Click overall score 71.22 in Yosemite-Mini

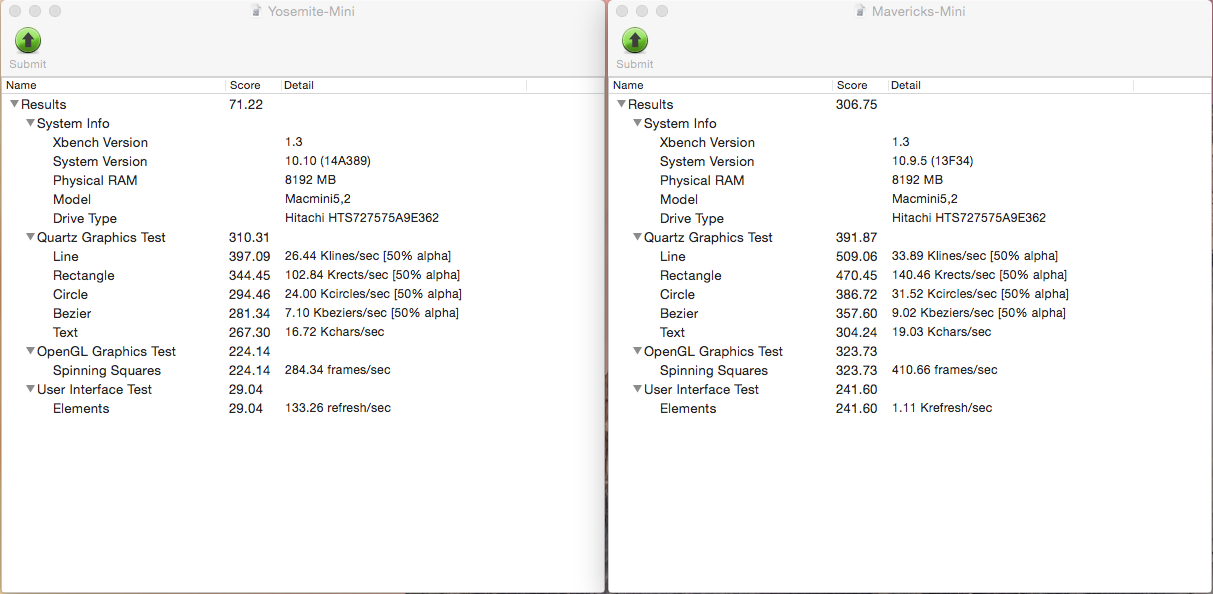click(246, 104)
